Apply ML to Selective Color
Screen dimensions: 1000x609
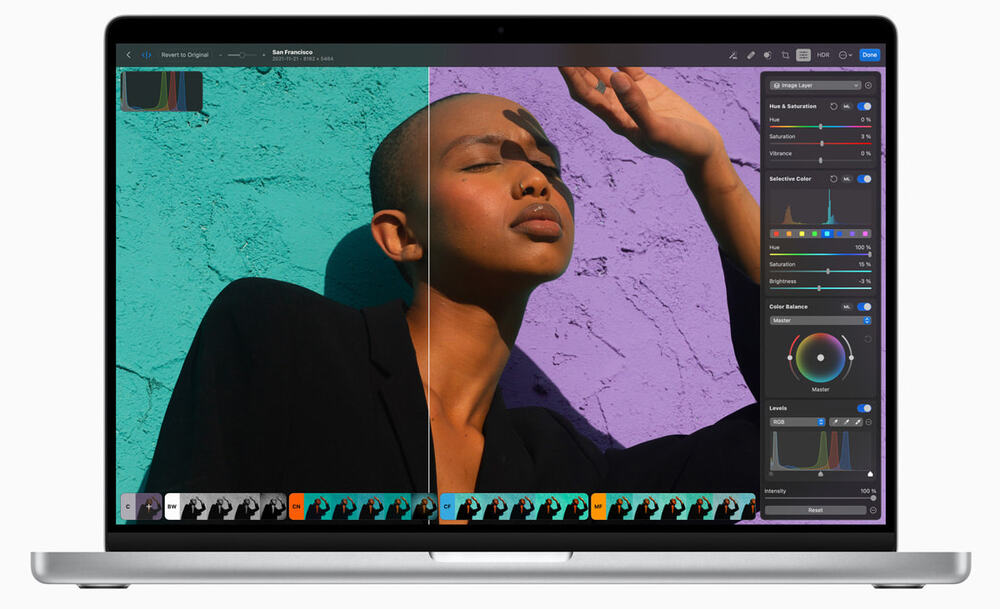tap(847, 179)
